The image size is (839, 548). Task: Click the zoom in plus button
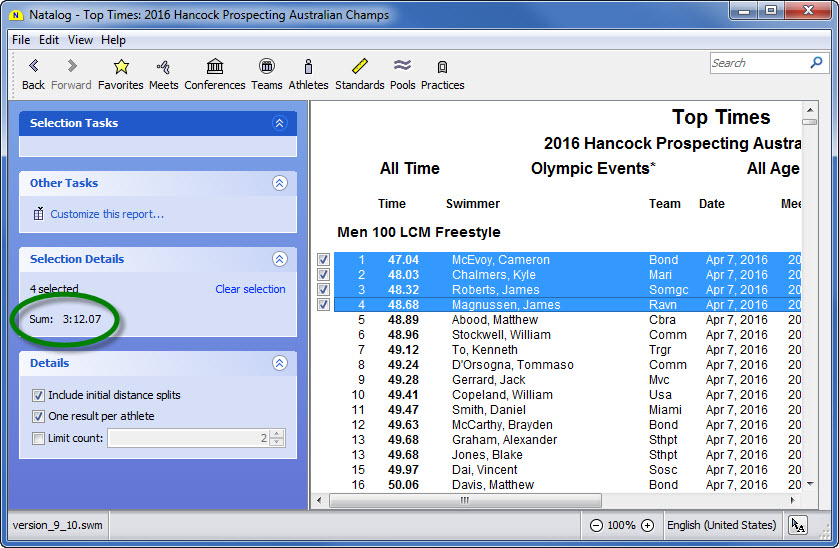(647, 525)
